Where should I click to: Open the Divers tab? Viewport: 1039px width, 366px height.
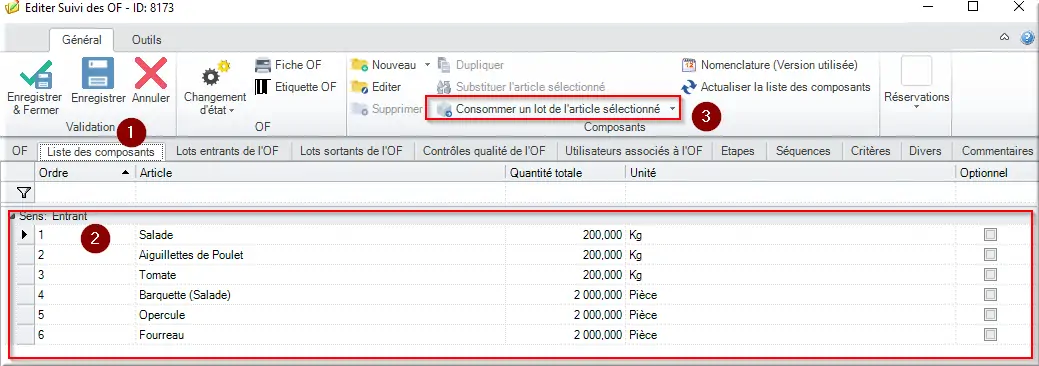click(x=925, y=151)
